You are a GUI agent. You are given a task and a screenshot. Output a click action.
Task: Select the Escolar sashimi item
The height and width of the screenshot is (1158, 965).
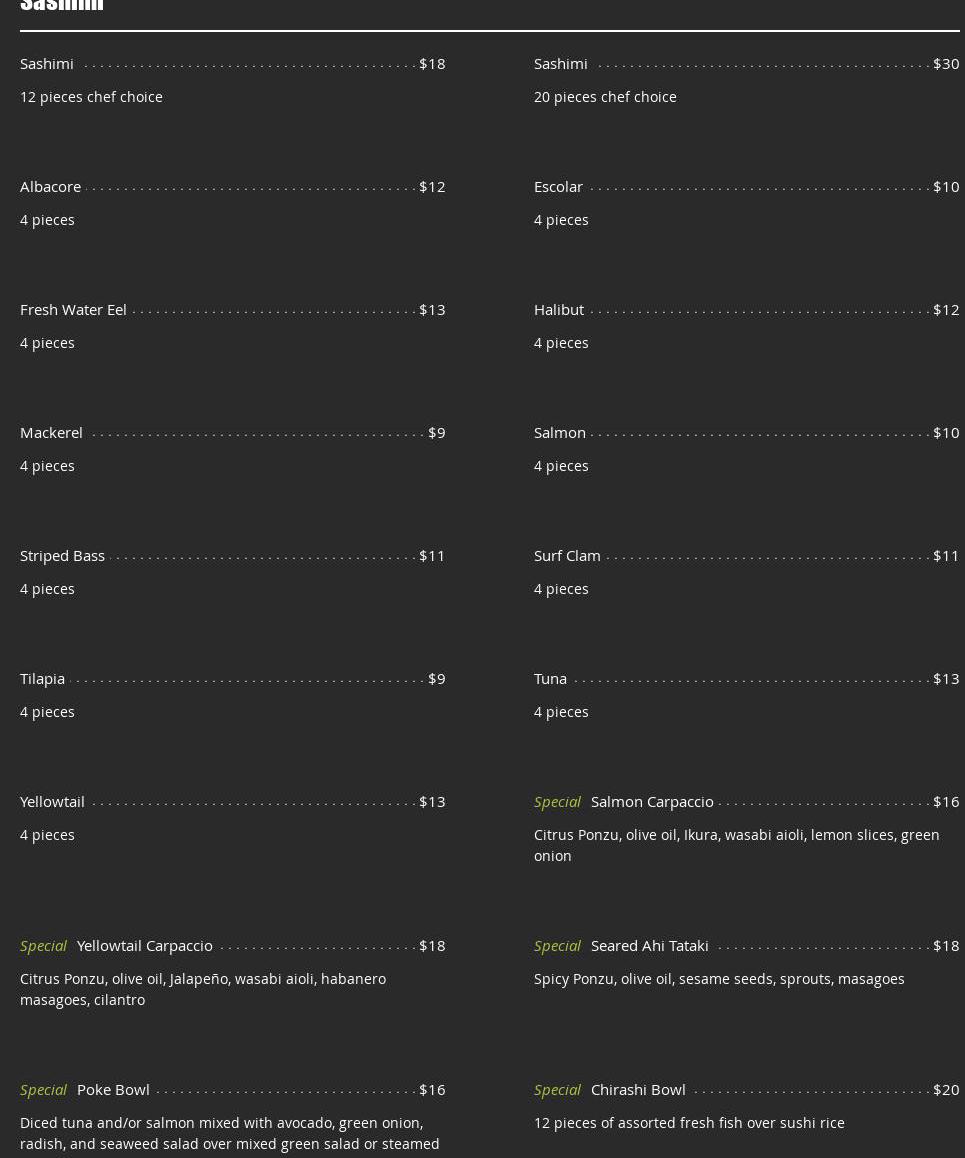point(558,186)
